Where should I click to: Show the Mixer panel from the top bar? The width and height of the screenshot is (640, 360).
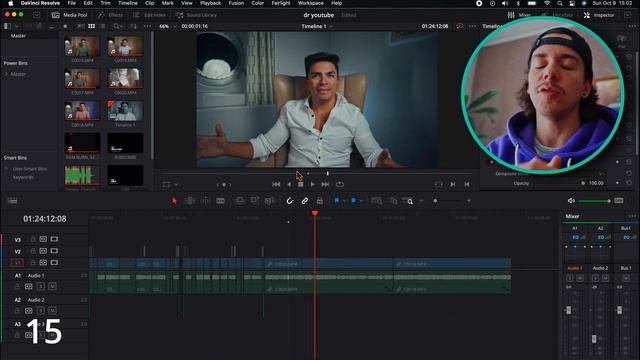tap(519, 15)
